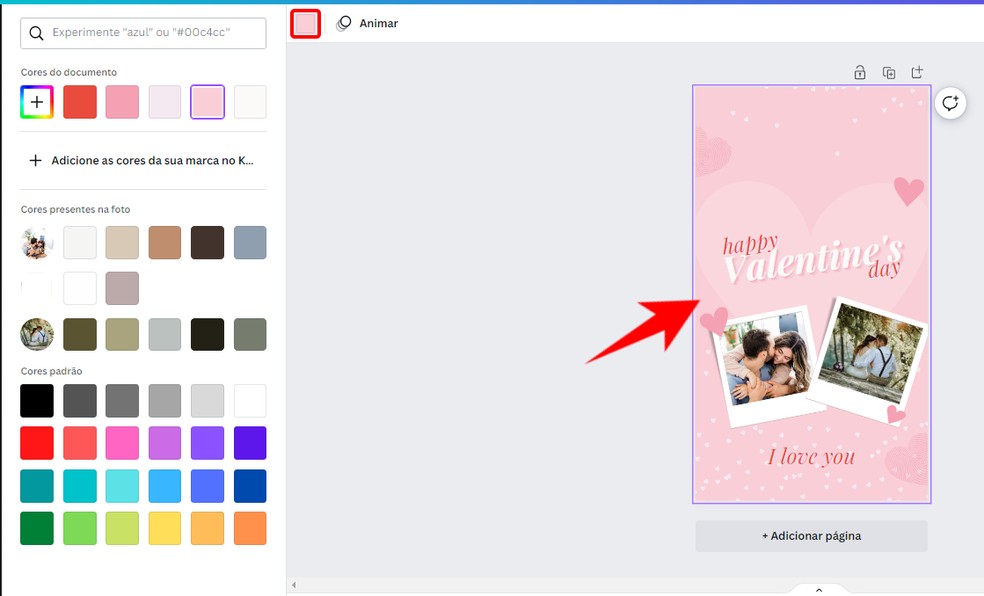Select the light green default color swatch

point(80,528)
